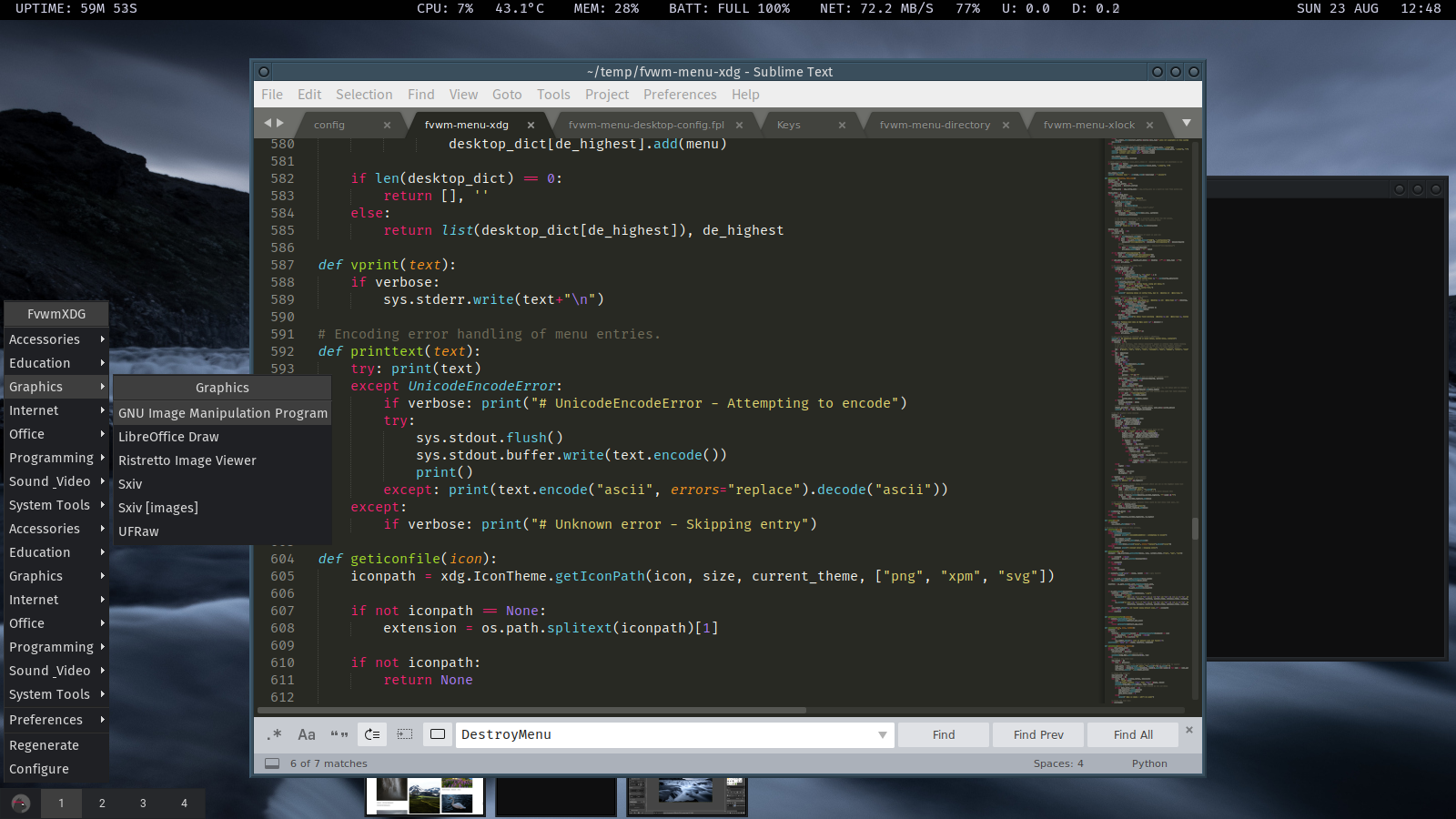Open the Selection menu

click(x=364, y=95)
